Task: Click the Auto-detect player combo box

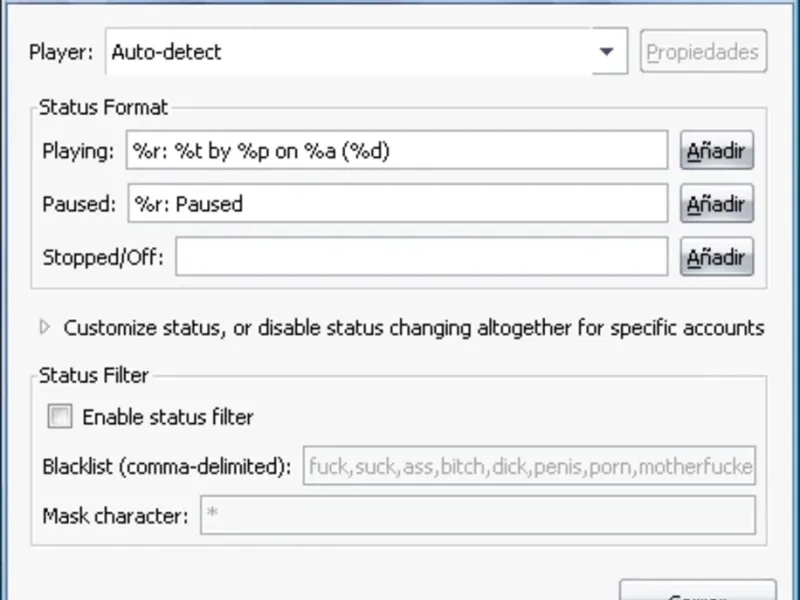Action: (x=350, y=52)
